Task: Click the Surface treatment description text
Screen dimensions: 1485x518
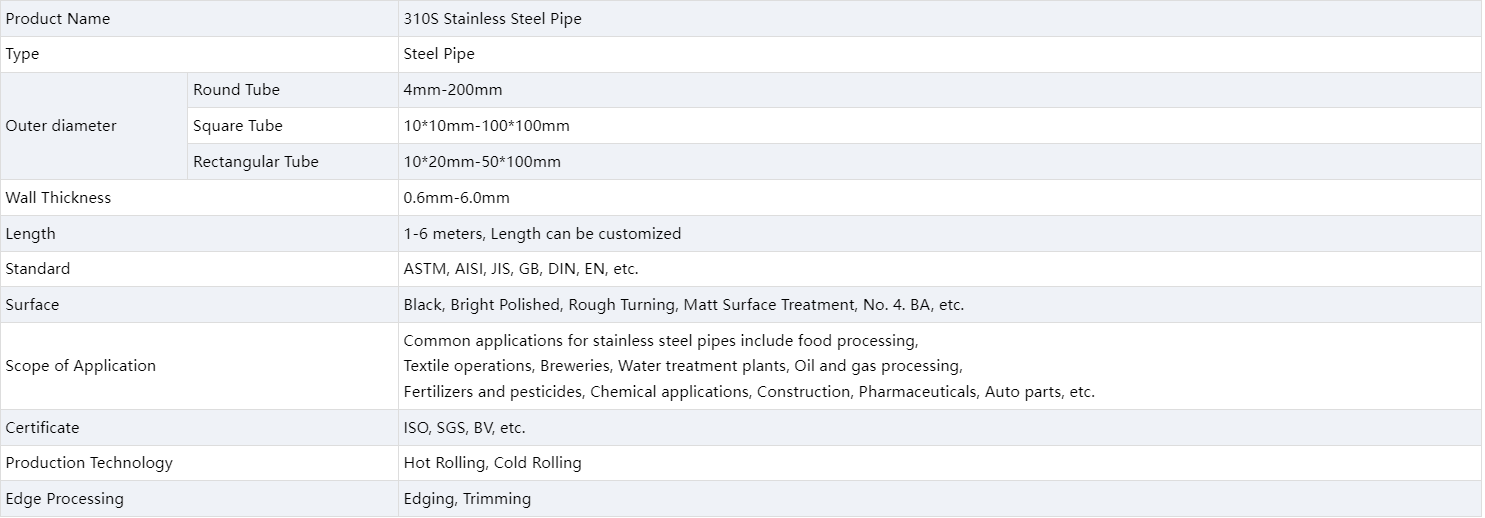Action: [x=683, y=305]
